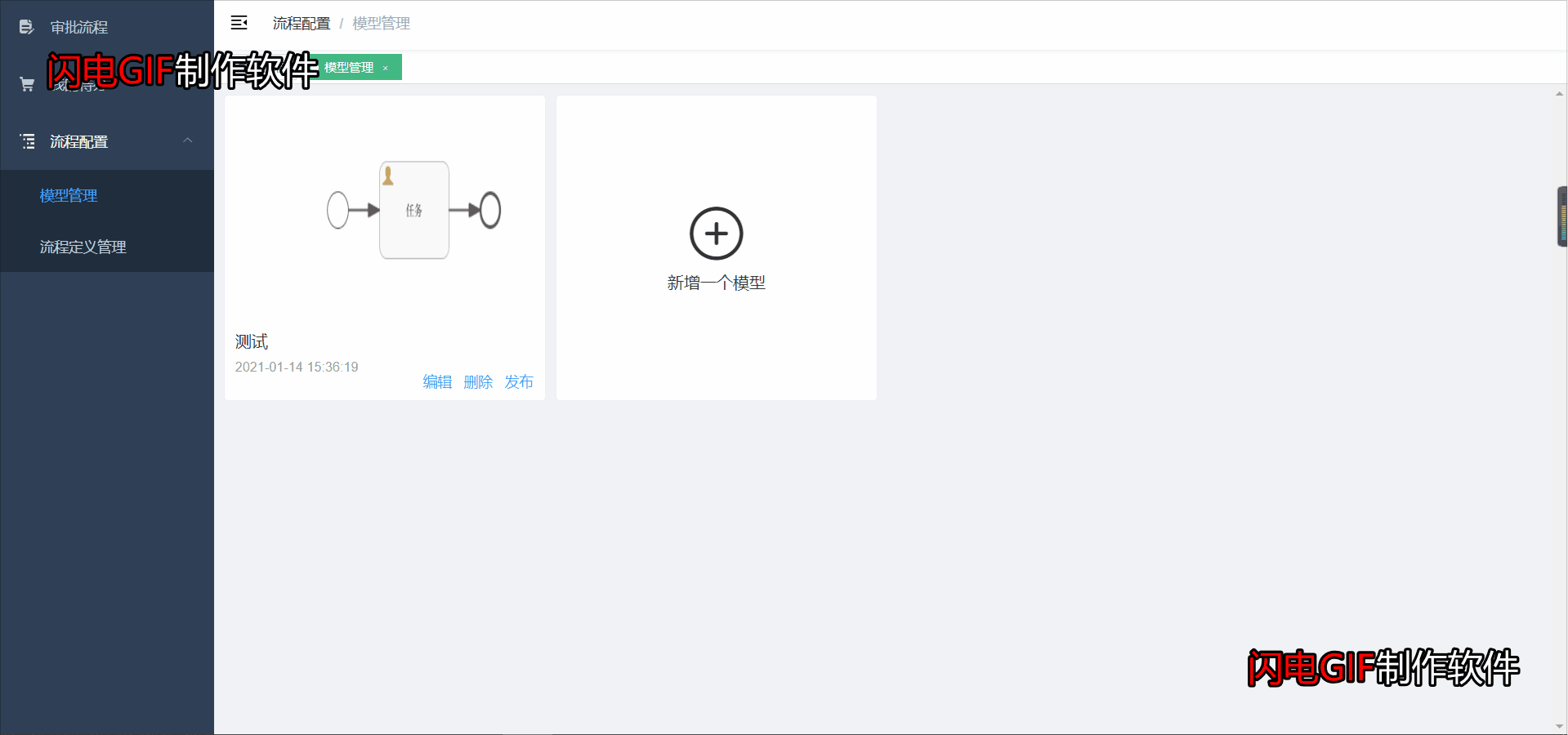Click 流程配置 in the breadcrumb
This screenshot has height=735, width=1568.
click(301, 24)
